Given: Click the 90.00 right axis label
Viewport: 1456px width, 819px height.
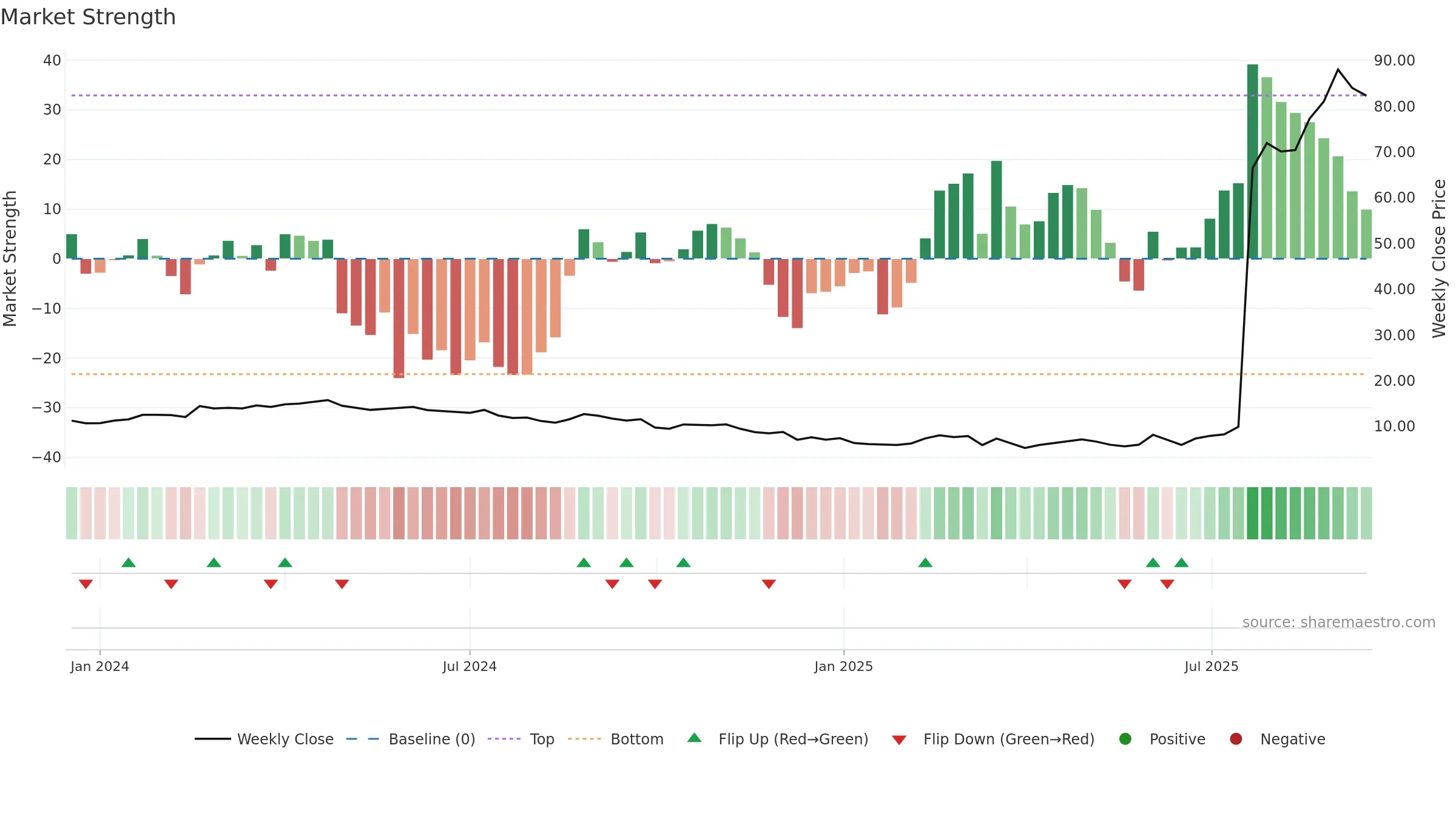Looking at the screenshot, I should [1394, 60].
